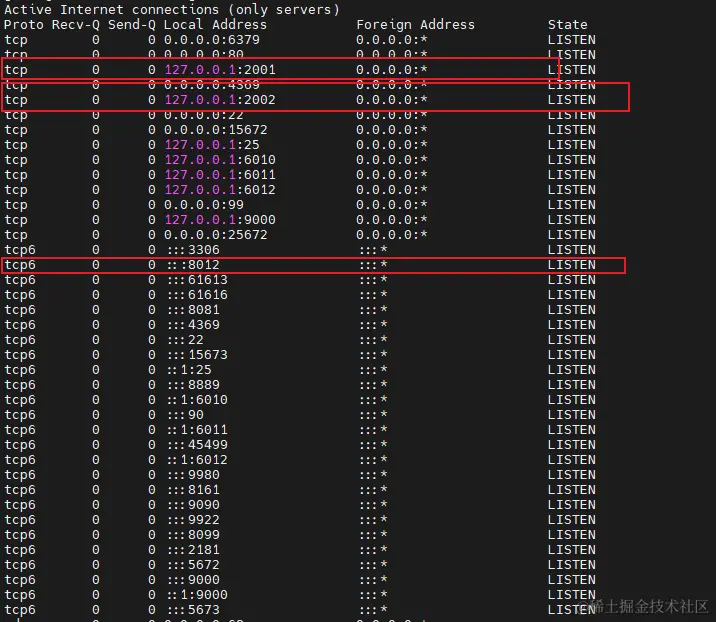The image size is (716, 622).
Task: Select local address 127.0.0.1:9000
Action: click(220, 220)
